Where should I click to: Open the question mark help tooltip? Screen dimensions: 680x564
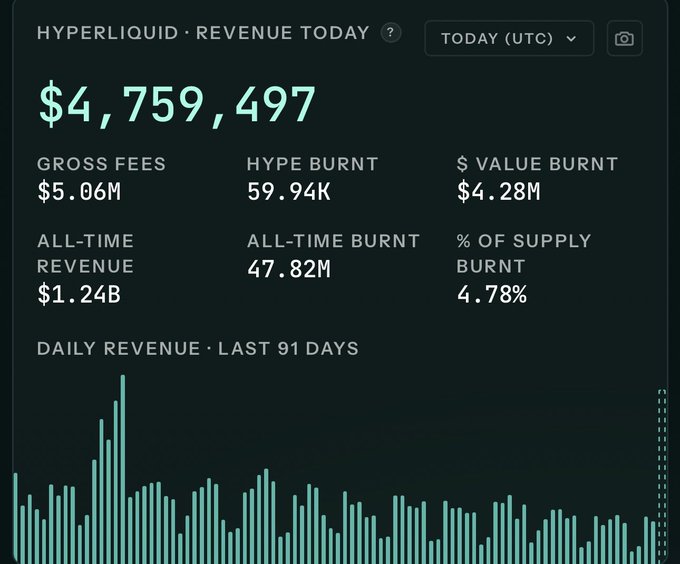coord(390,33)
